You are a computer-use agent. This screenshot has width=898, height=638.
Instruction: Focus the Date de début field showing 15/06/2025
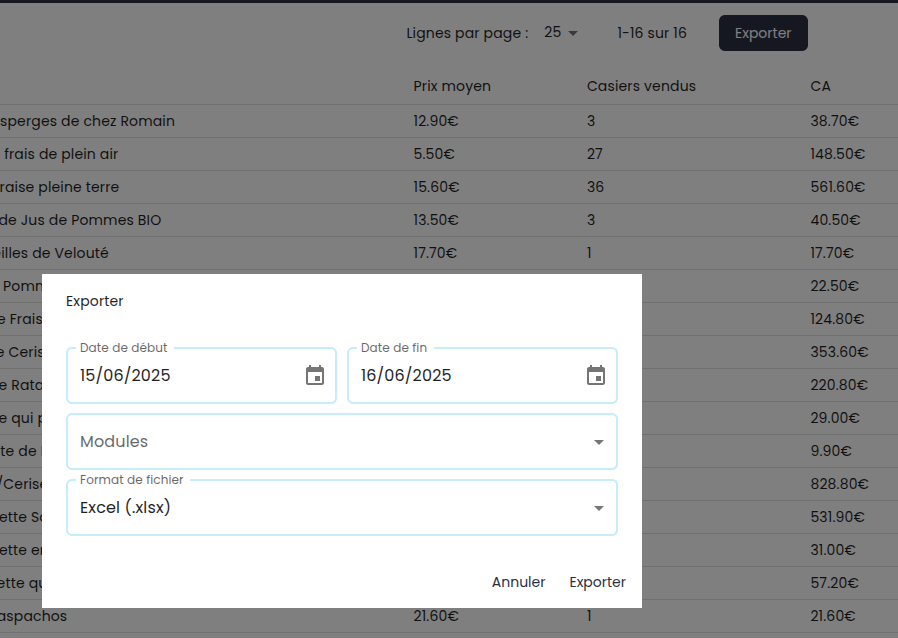click(x=180, y=376)
